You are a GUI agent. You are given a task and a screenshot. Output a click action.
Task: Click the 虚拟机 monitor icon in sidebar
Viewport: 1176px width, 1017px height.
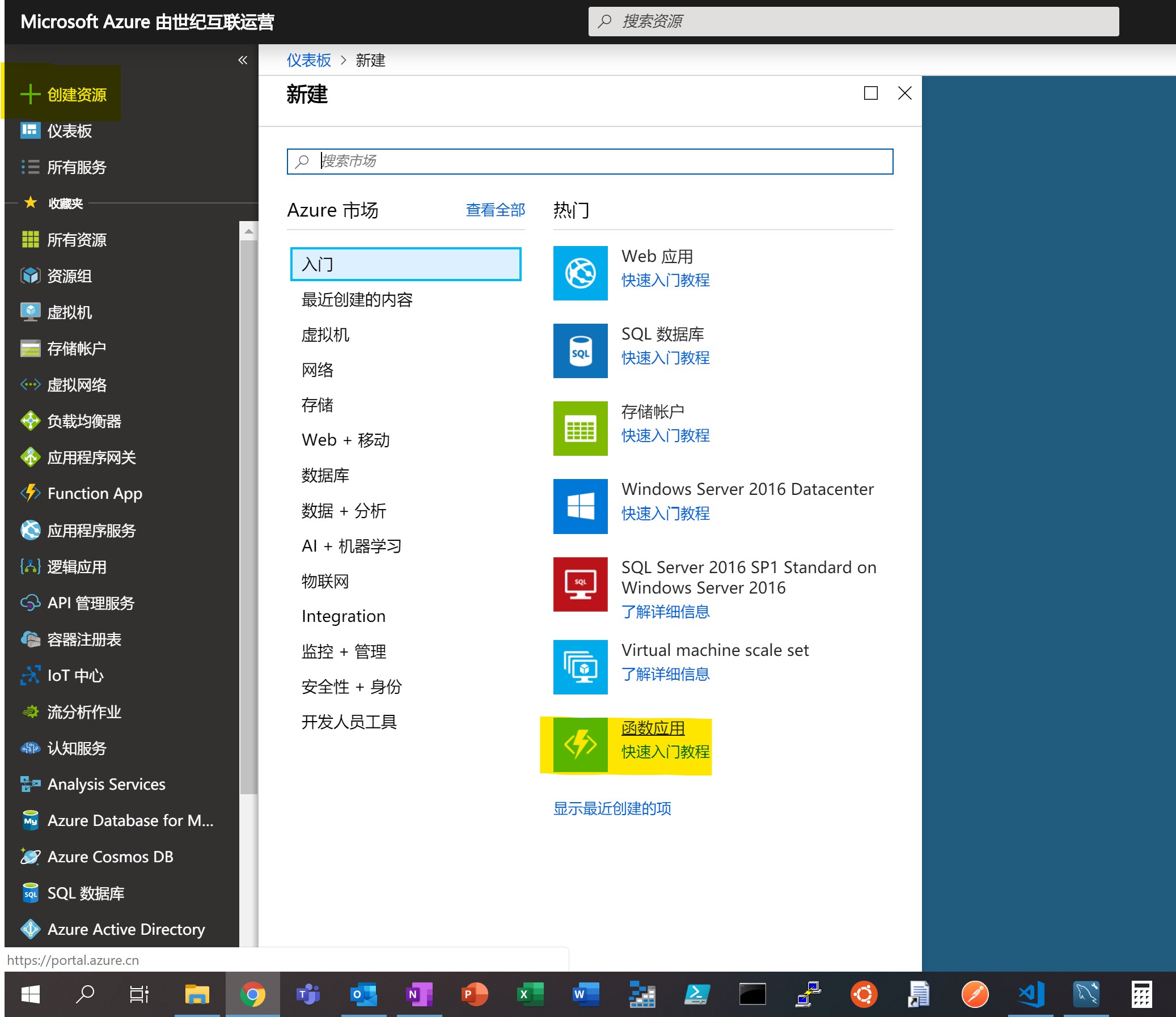(30, 312)
